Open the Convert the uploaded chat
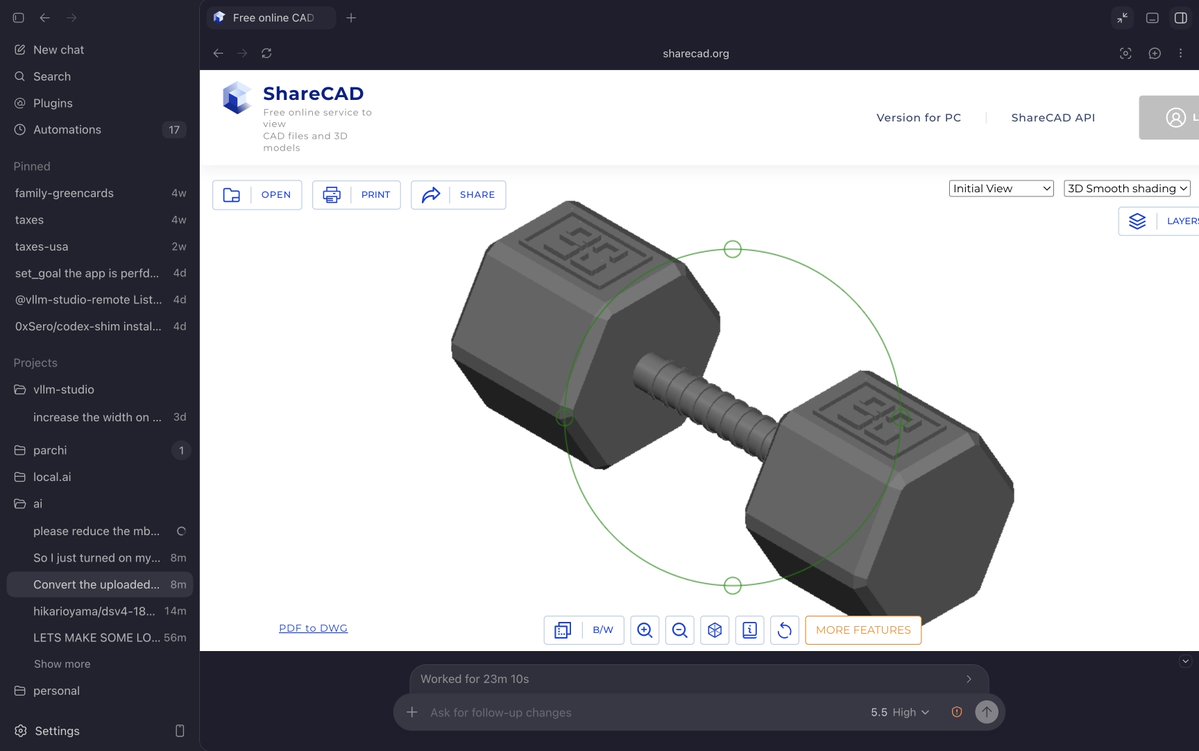The width and height of the screenshot is (1199, 751). pyautogui.click(x=99, y=584)
